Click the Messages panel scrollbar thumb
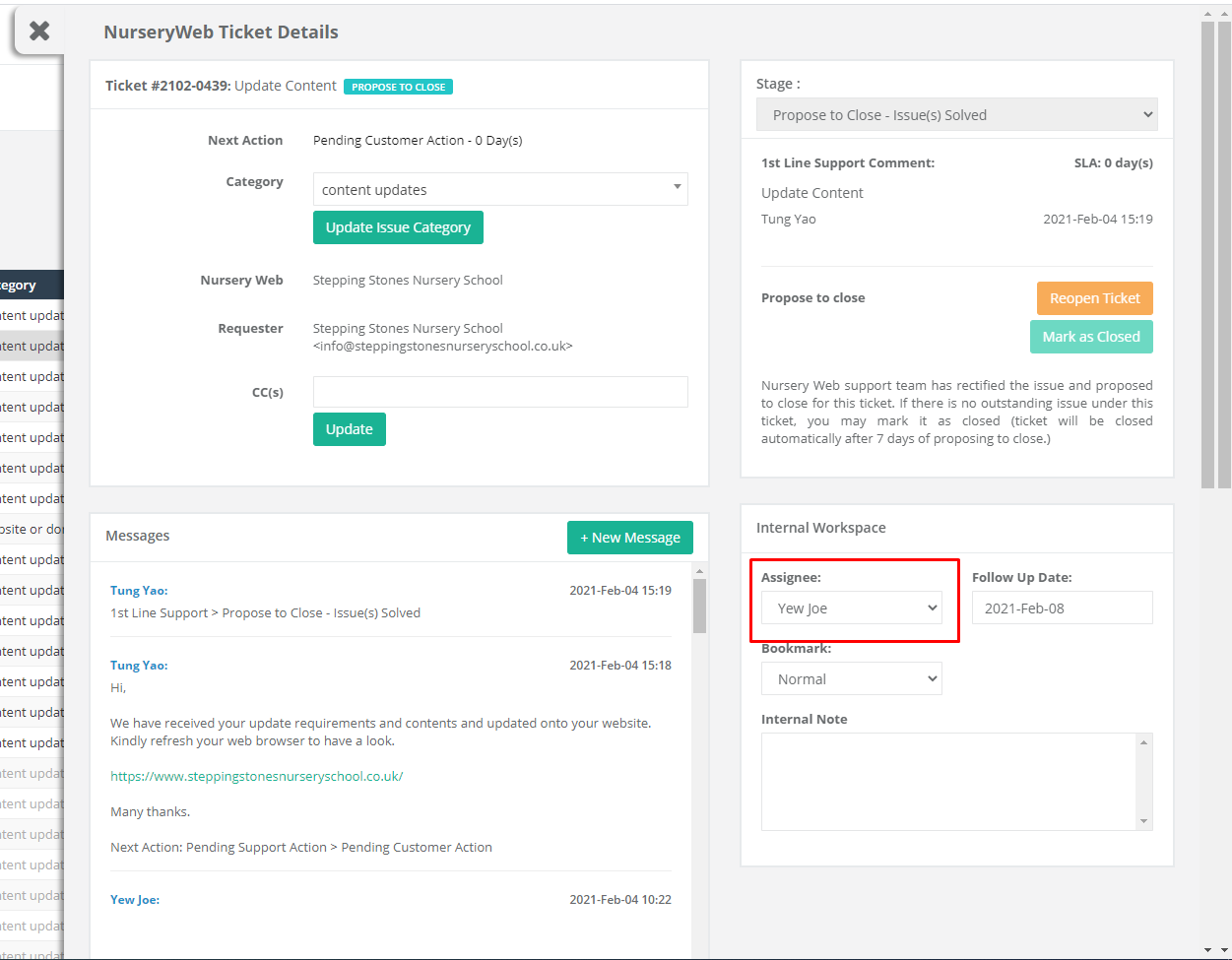The width and height of the screenshot is (1232, 960). point(700,606)
